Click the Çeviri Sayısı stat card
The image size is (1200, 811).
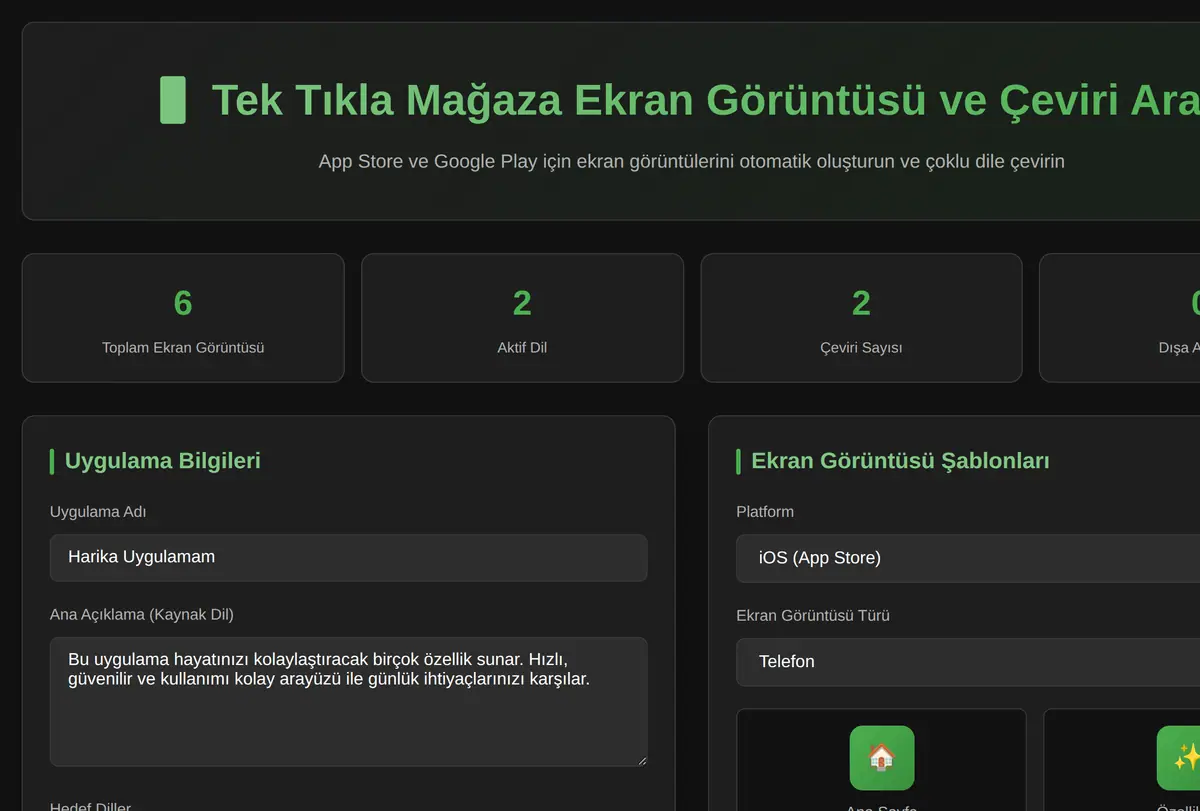click(861, 318)
